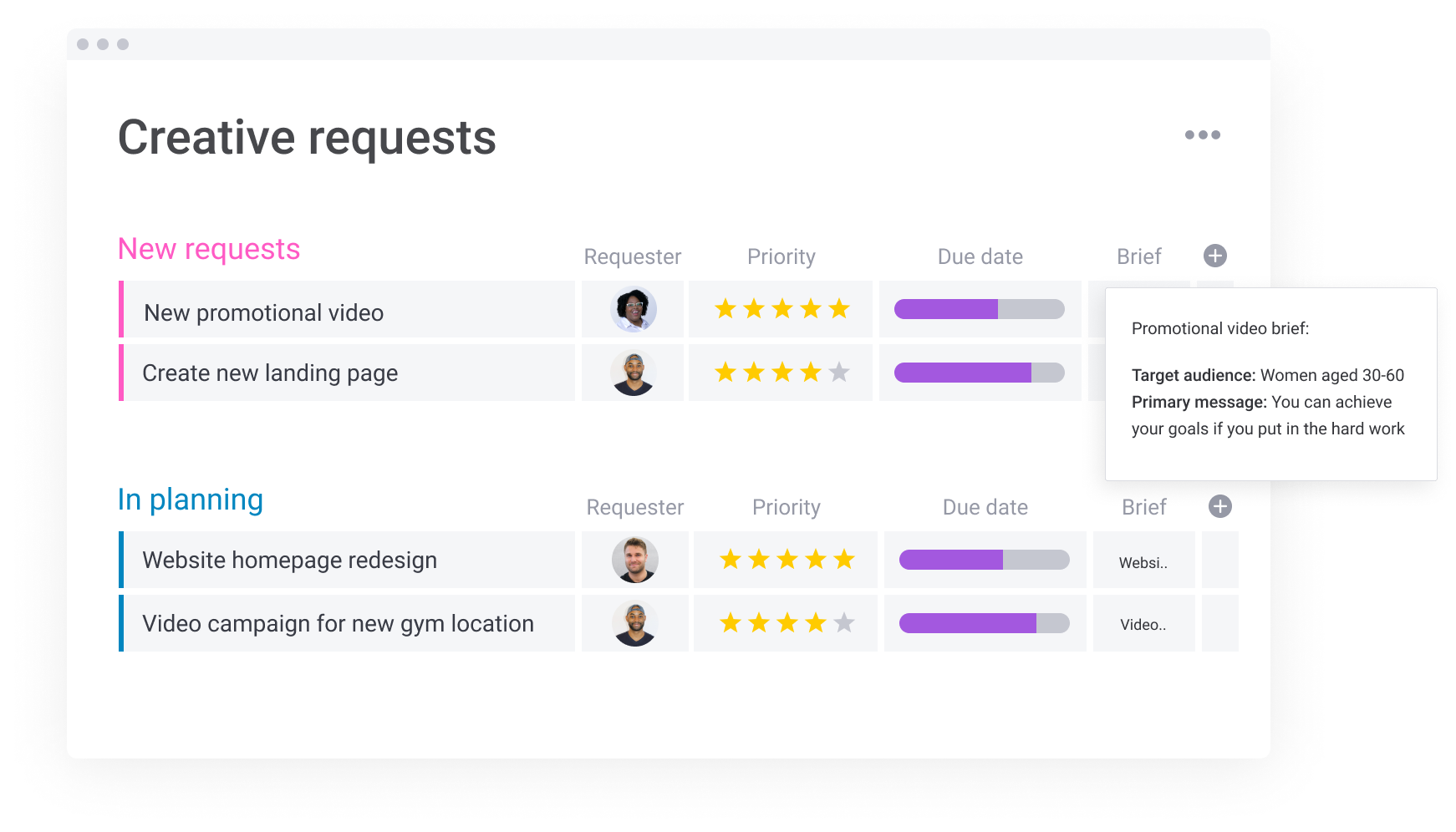
Task: Click the requester avatar on the Video campaign row
Action: pos(634,622)
